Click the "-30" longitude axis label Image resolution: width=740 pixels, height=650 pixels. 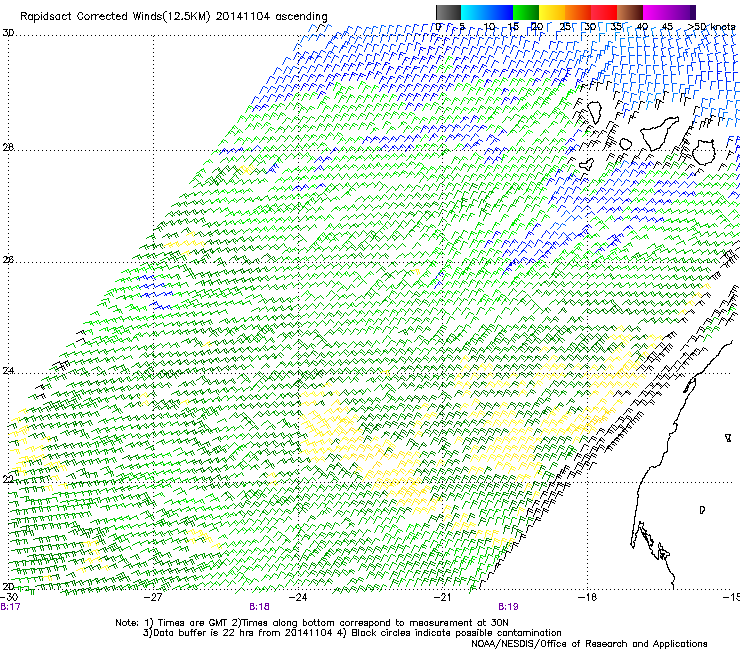[9, 597]
